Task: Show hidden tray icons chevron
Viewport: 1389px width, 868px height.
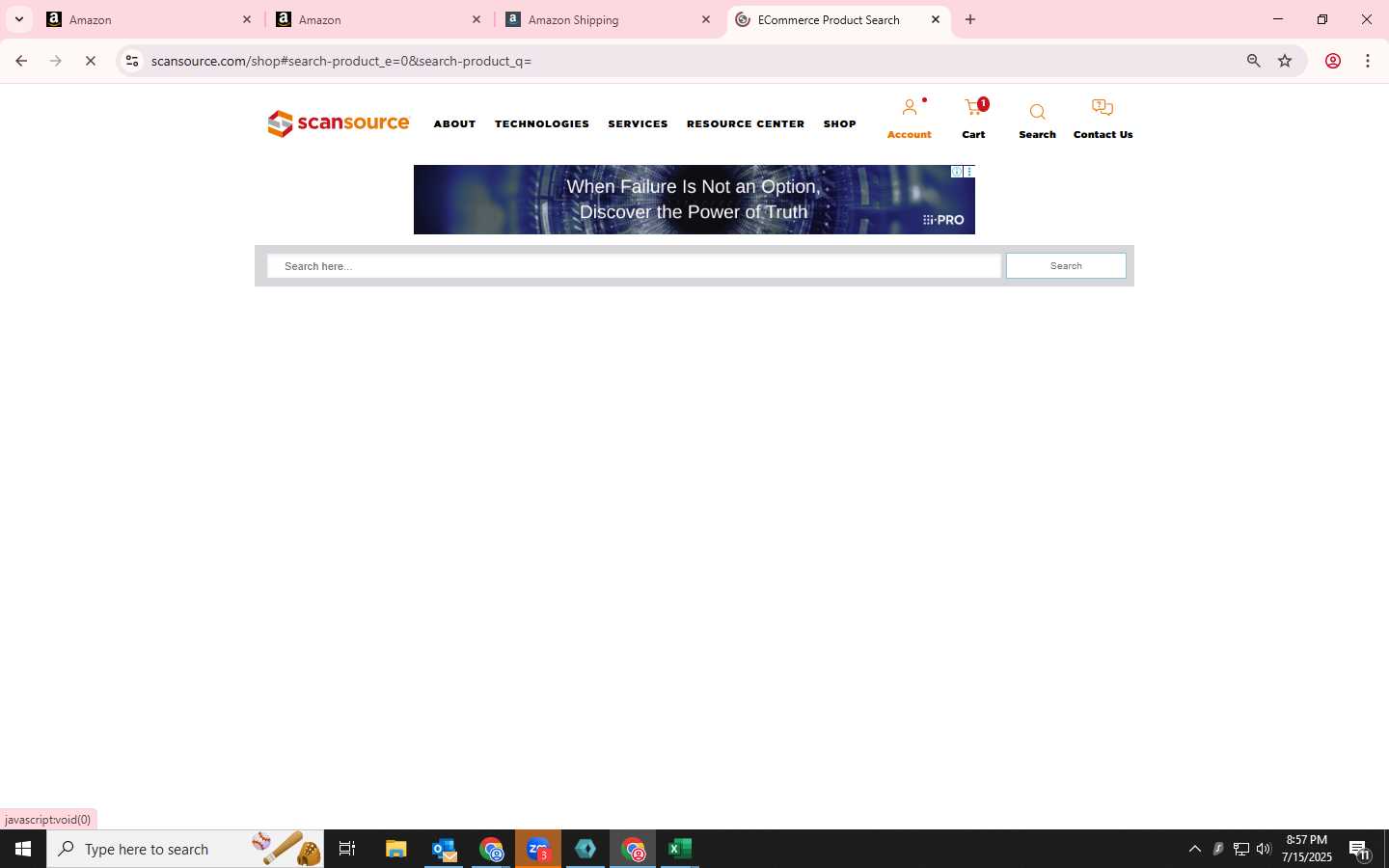Action: click(x=1195, y=849)
